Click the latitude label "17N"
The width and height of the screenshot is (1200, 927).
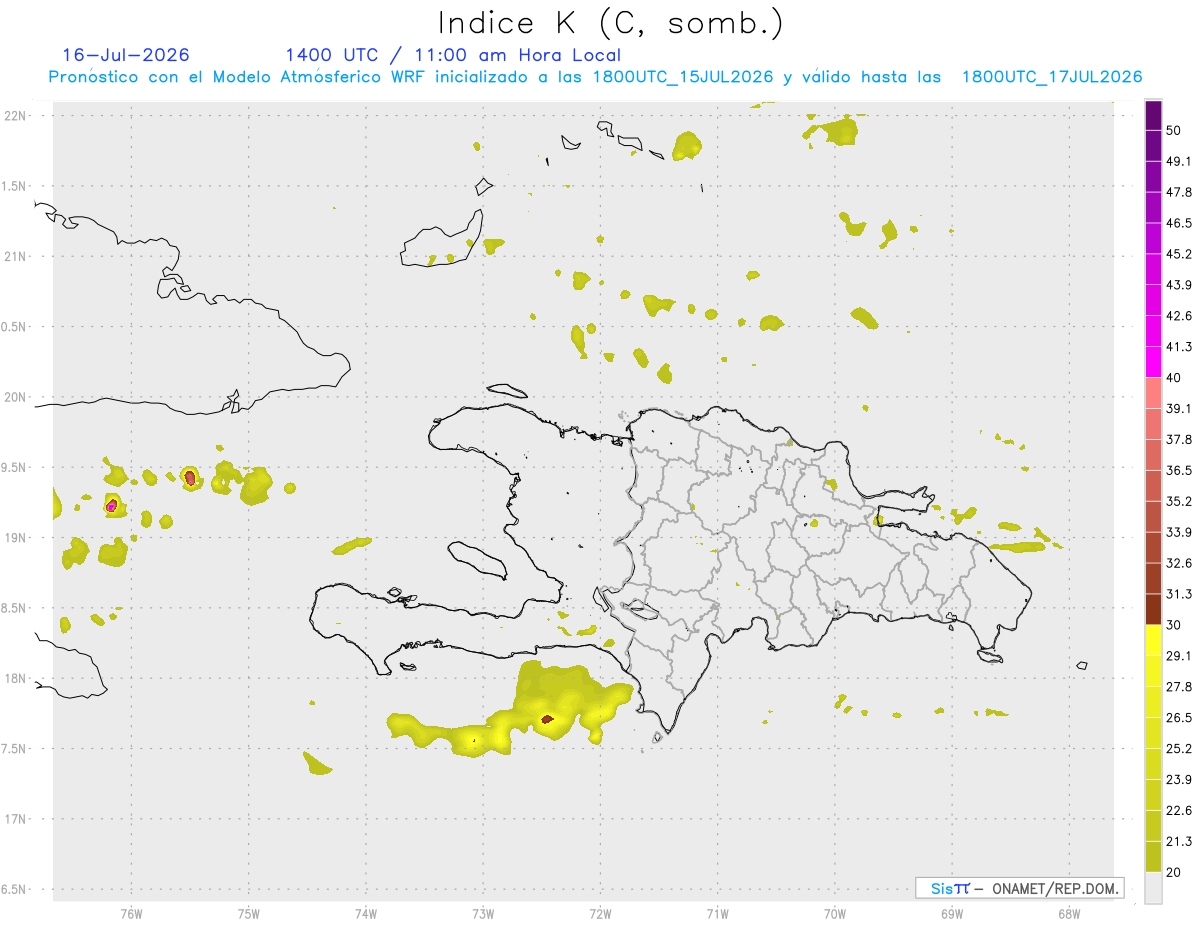(x=15, y=819)
